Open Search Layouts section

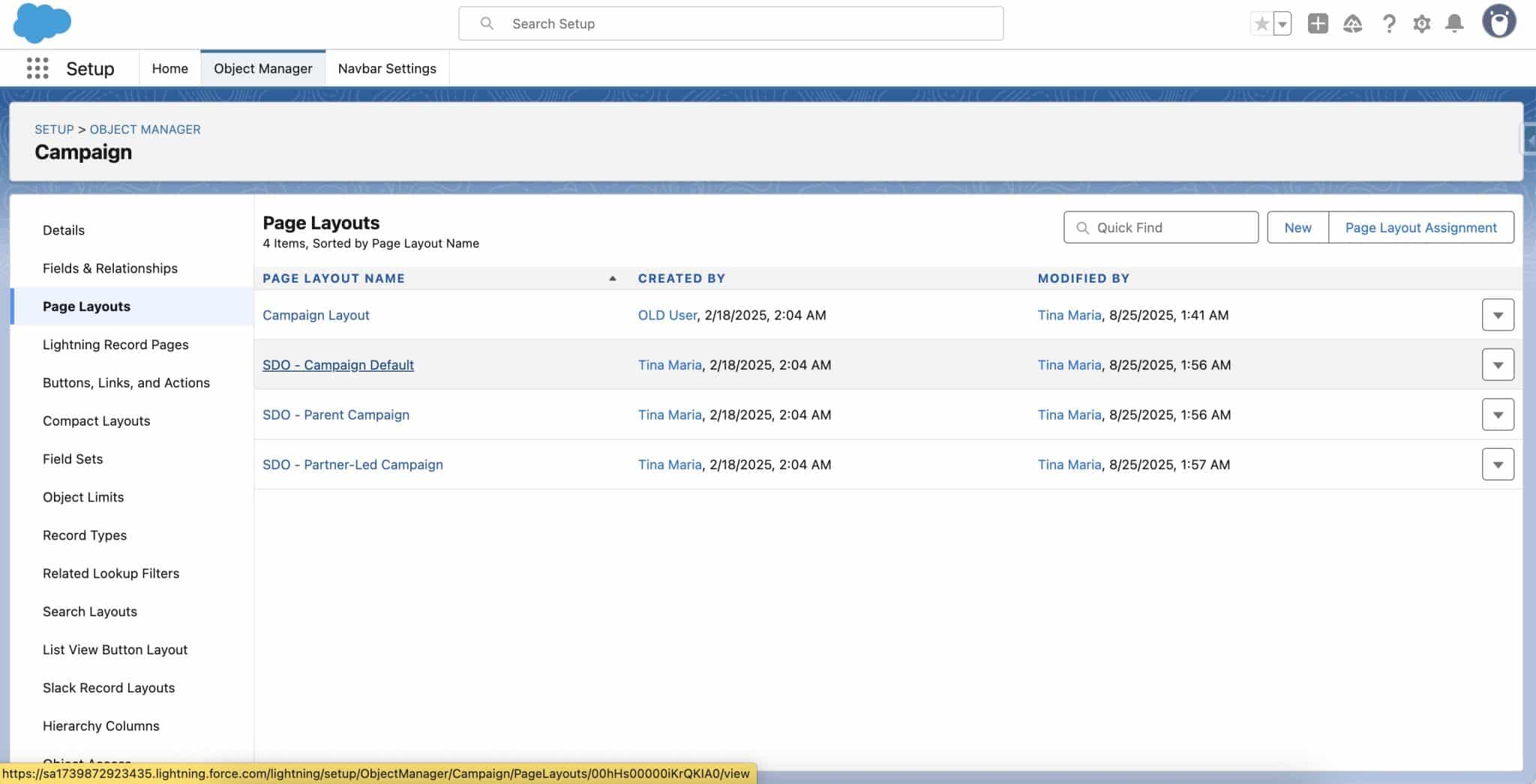pyautogui.click(x=90, y=612)
